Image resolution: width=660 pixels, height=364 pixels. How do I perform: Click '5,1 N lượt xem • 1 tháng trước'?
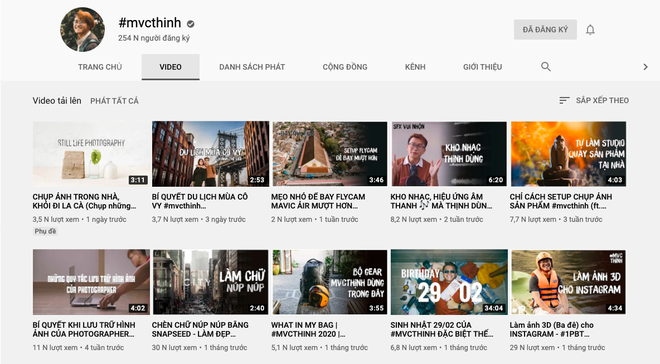pos(319,348)
